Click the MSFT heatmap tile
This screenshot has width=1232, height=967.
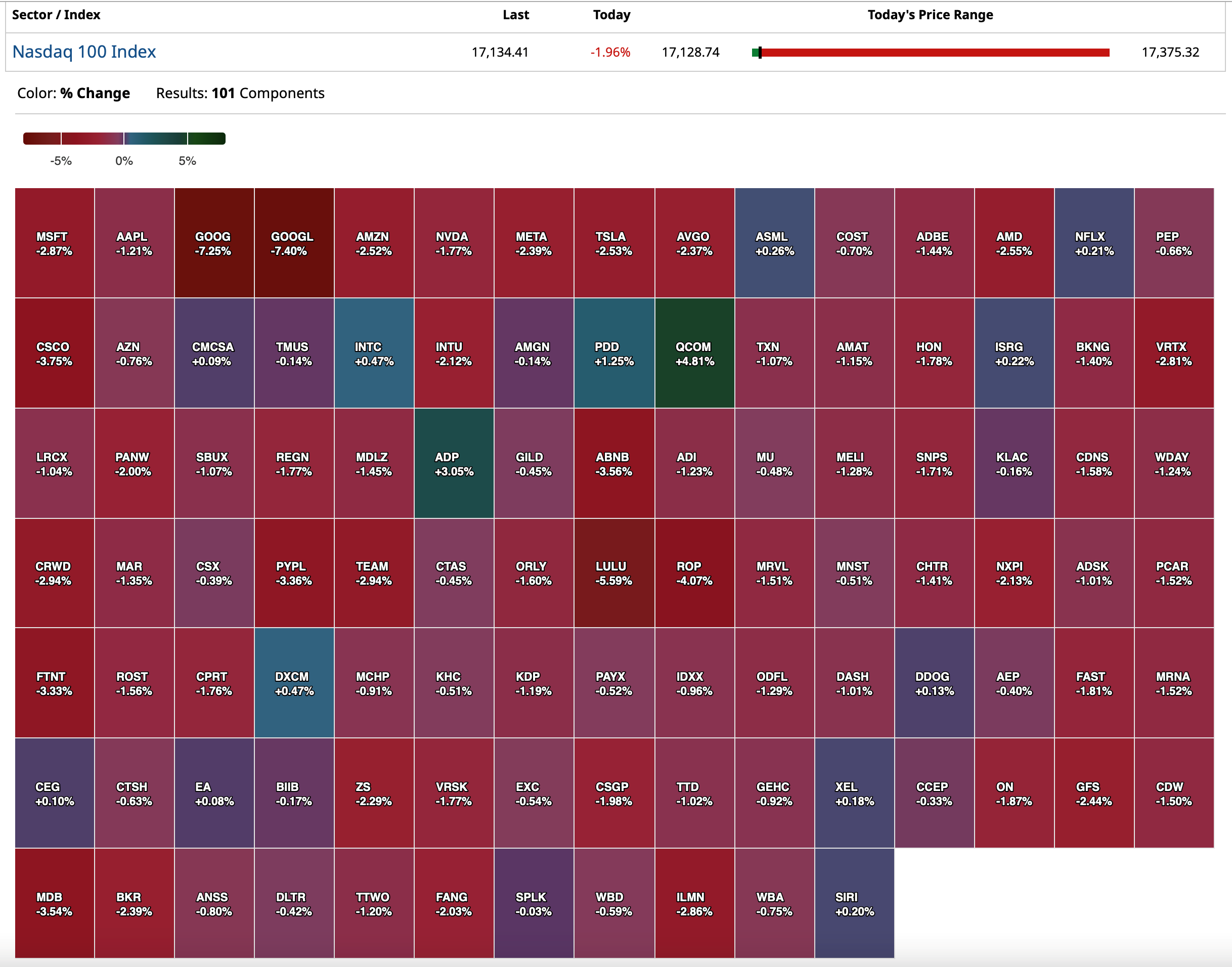(54, 243)
